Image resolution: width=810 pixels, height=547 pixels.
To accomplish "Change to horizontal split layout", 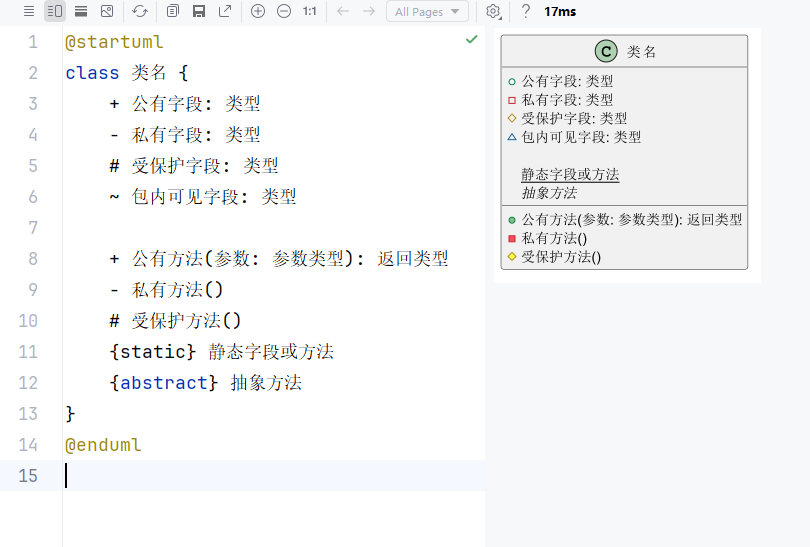I will tap(81, 11).
